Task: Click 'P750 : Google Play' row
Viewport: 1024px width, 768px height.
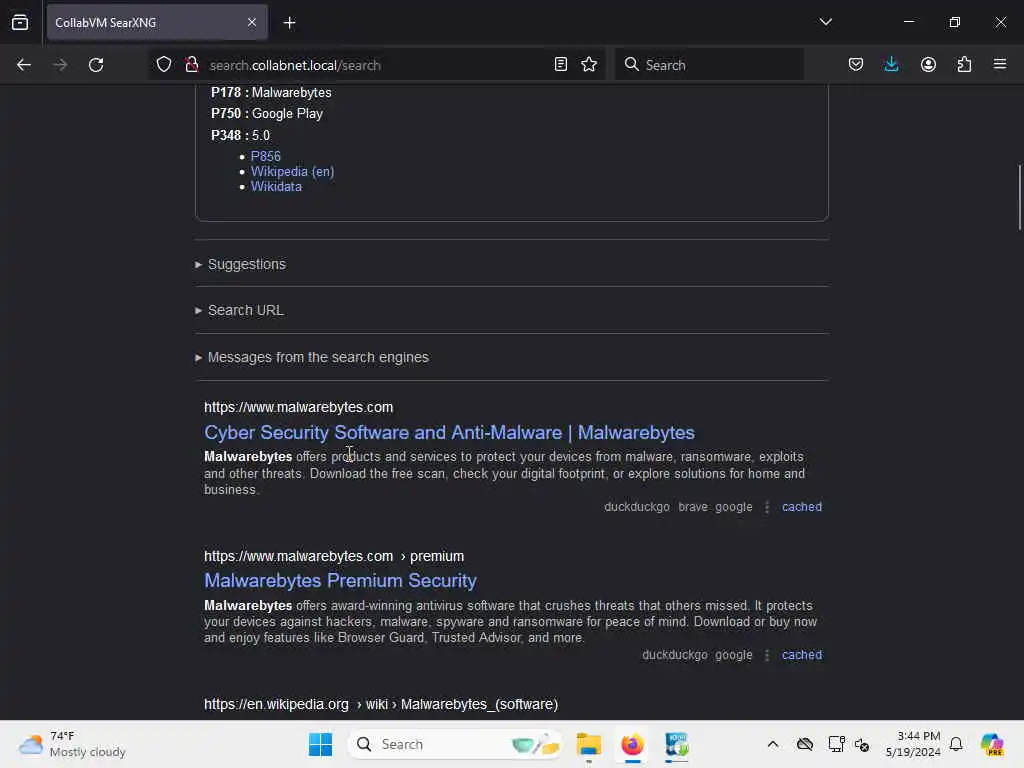Action: pos(267,114)
